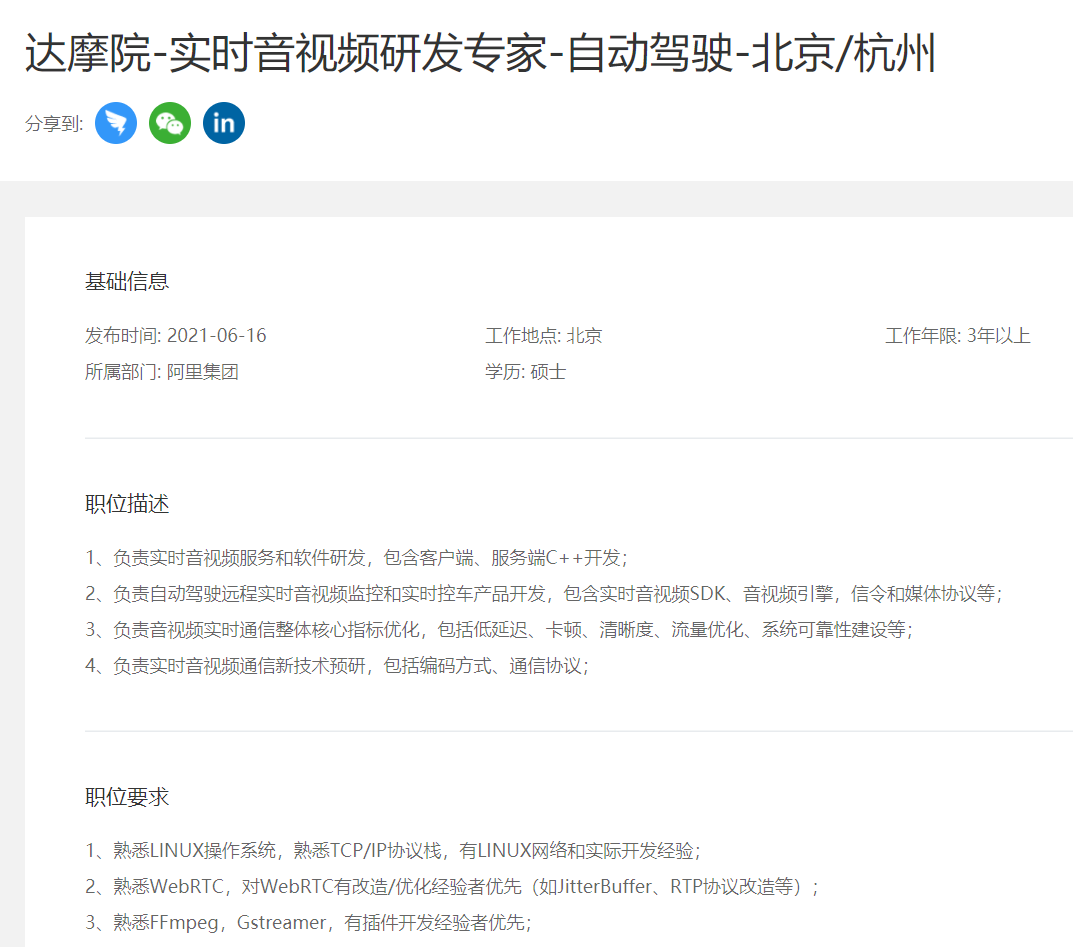This screenshot has width=1073, height=947.
Task: Click the 分享到 label
Action: click(x=54, y=124)
